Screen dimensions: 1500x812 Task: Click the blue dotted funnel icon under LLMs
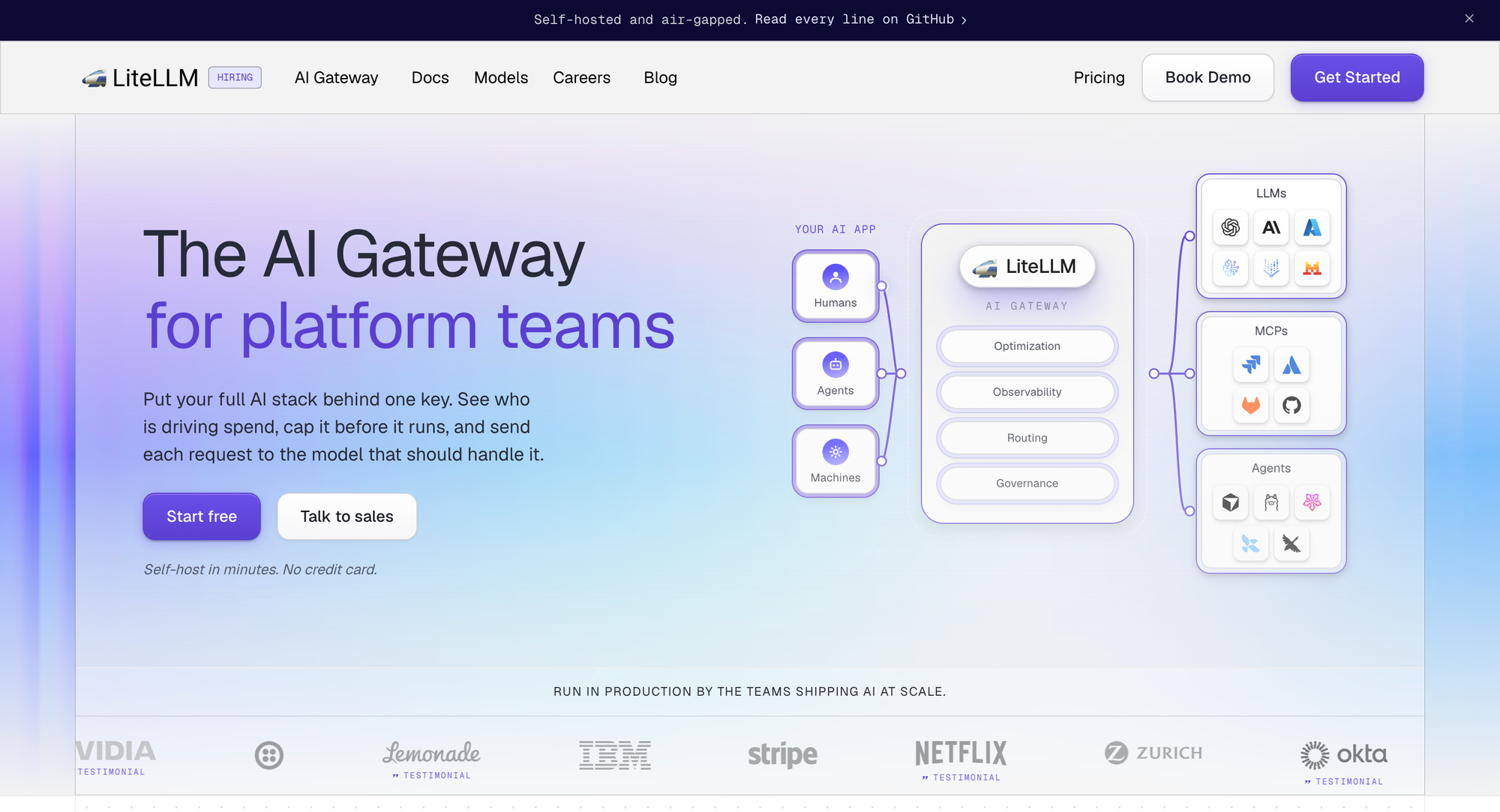coord(1271,268)
